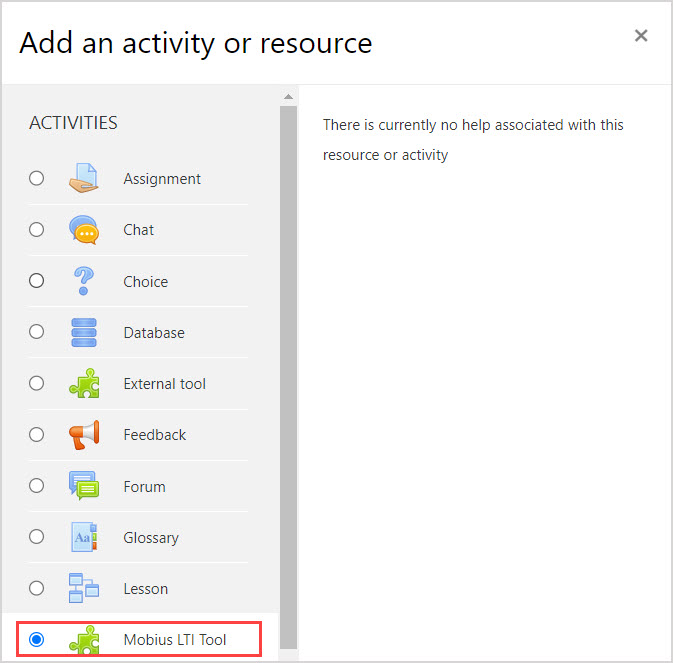
Task: Select the Choice radio button
Action: (36, 281)
